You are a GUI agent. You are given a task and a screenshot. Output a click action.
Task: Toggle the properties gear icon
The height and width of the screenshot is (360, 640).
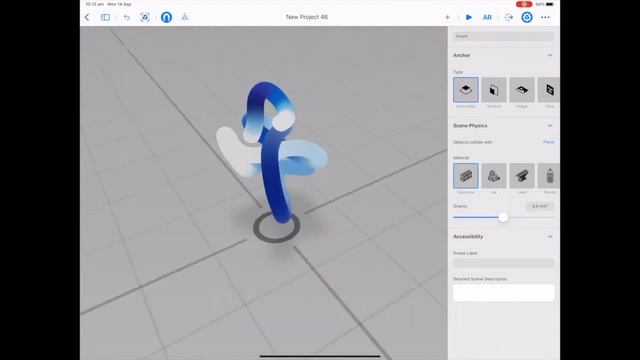527,17
